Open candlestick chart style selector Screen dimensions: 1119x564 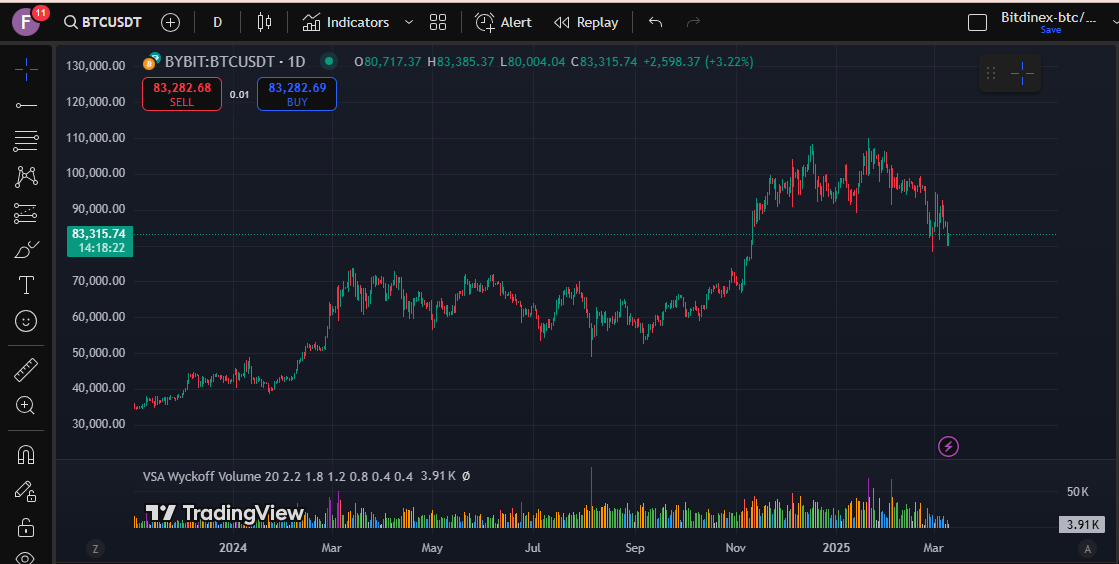pos(264,22)
